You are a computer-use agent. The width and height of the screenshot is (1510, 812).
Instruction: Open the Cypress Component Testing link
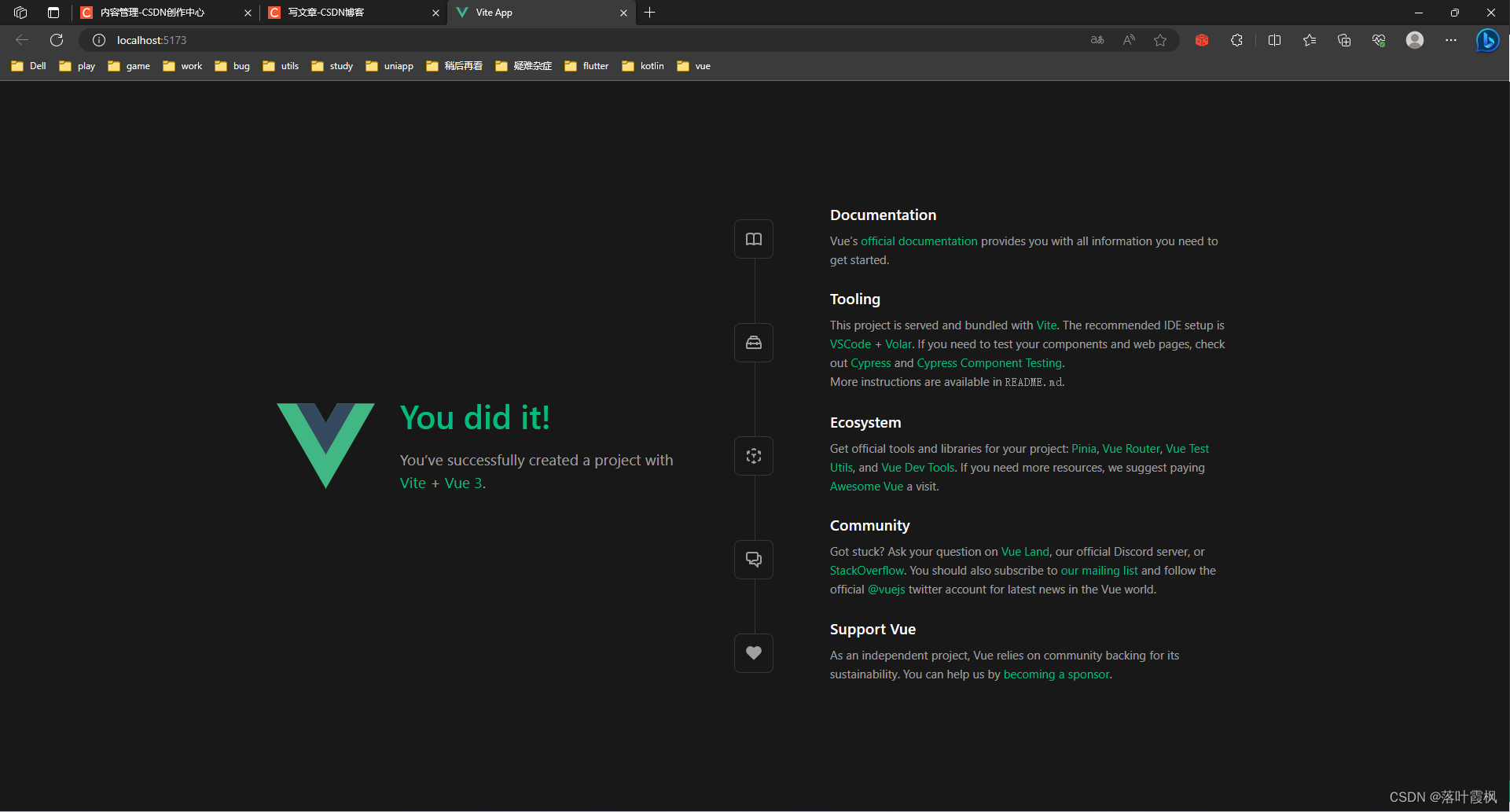tap(989, 363)
